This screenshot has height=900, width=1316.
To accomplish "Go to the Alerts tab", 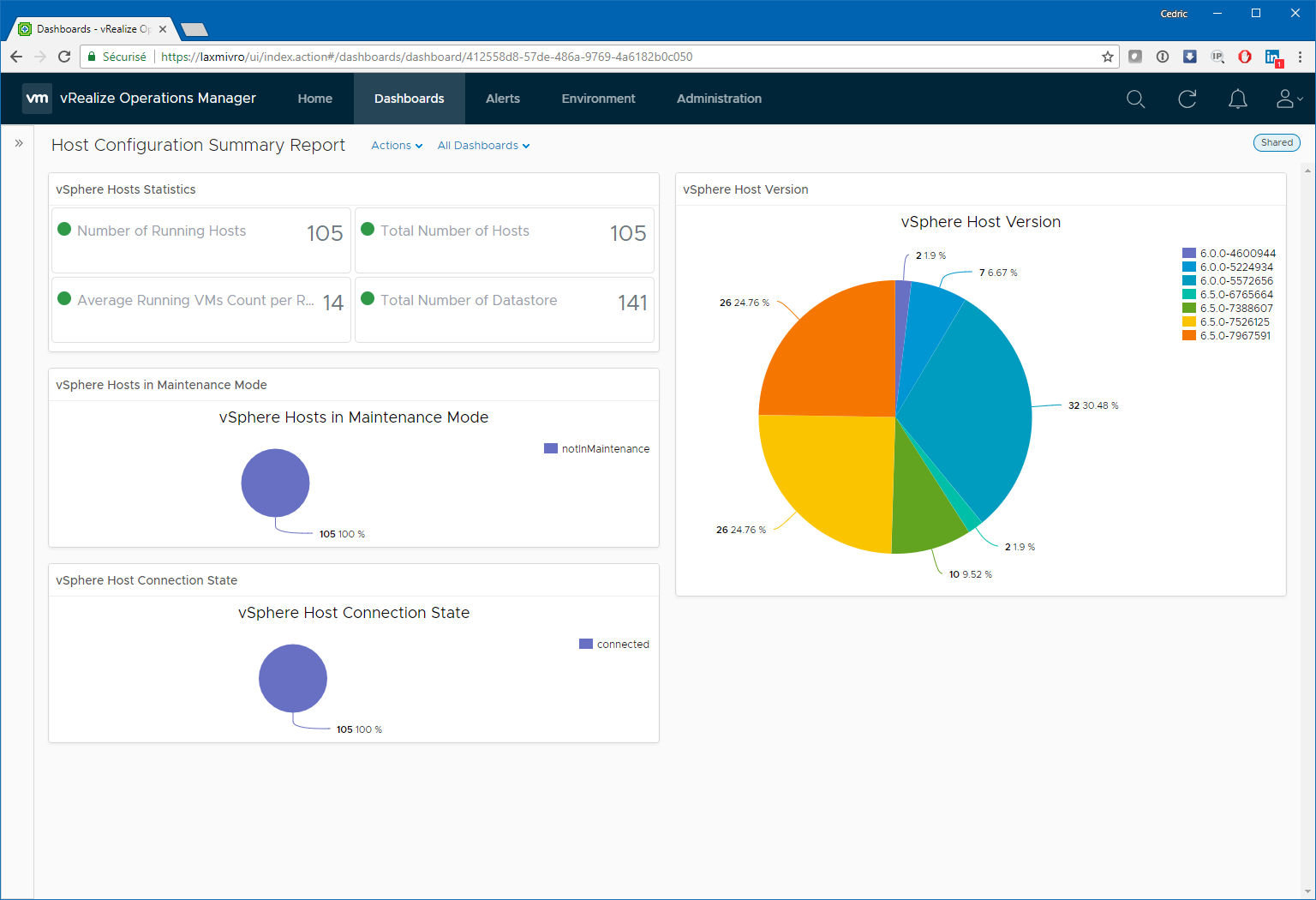I will click(503, 99).
